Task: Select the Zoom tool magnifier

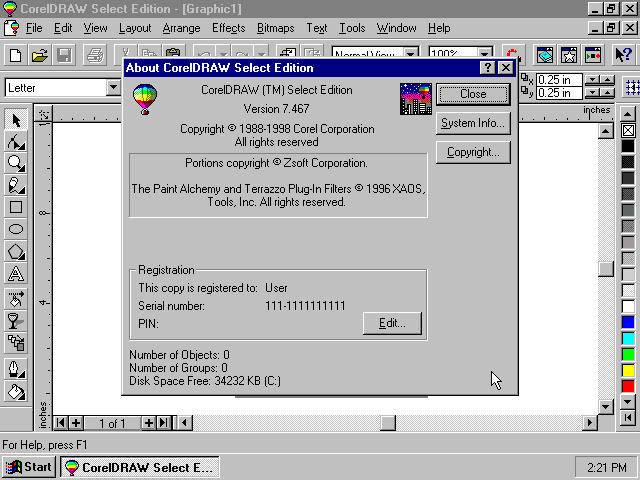Action: 16,164
